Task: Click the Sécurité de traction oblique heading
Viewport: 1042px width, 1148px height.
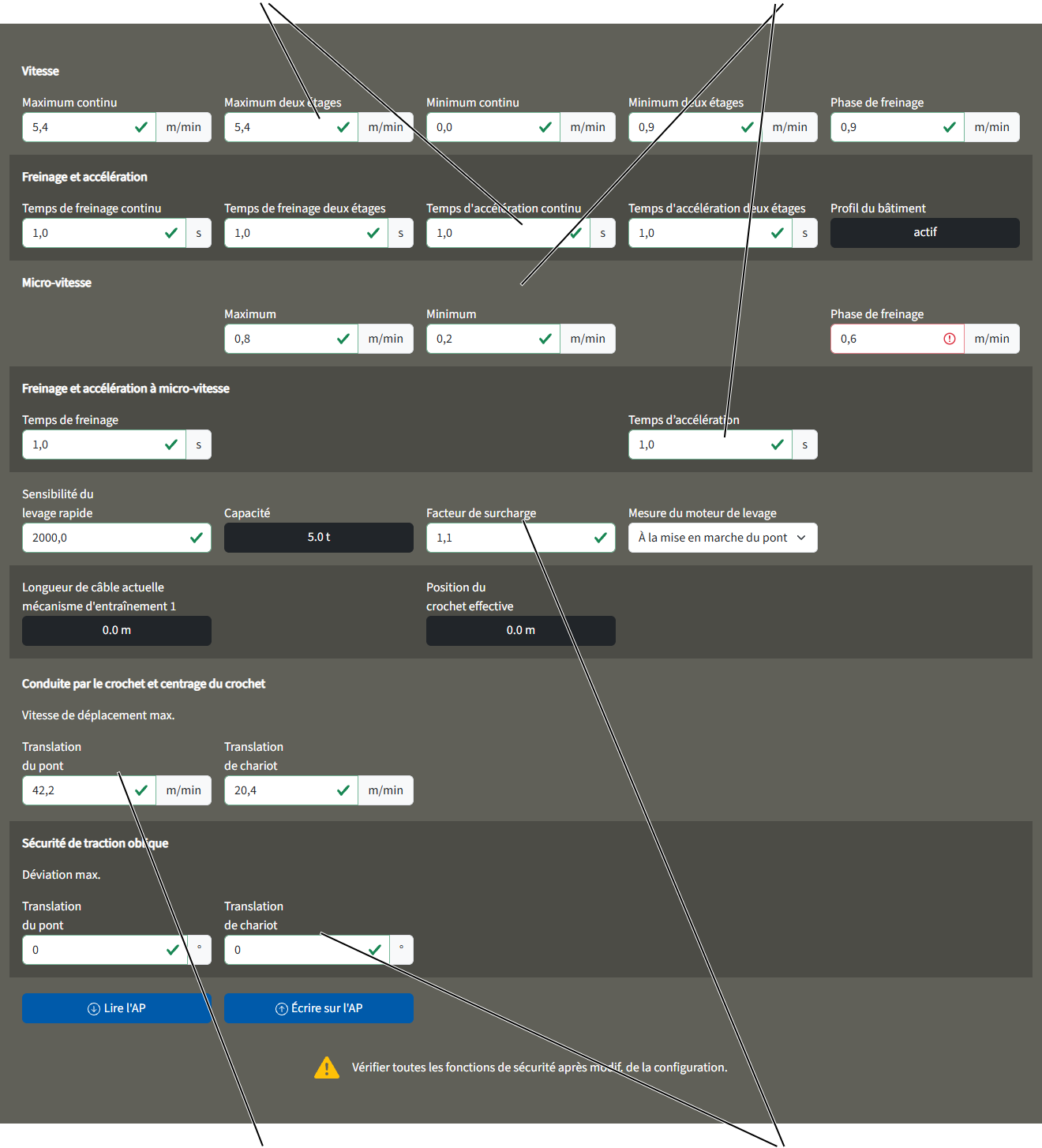Action: tap(95, 843)
